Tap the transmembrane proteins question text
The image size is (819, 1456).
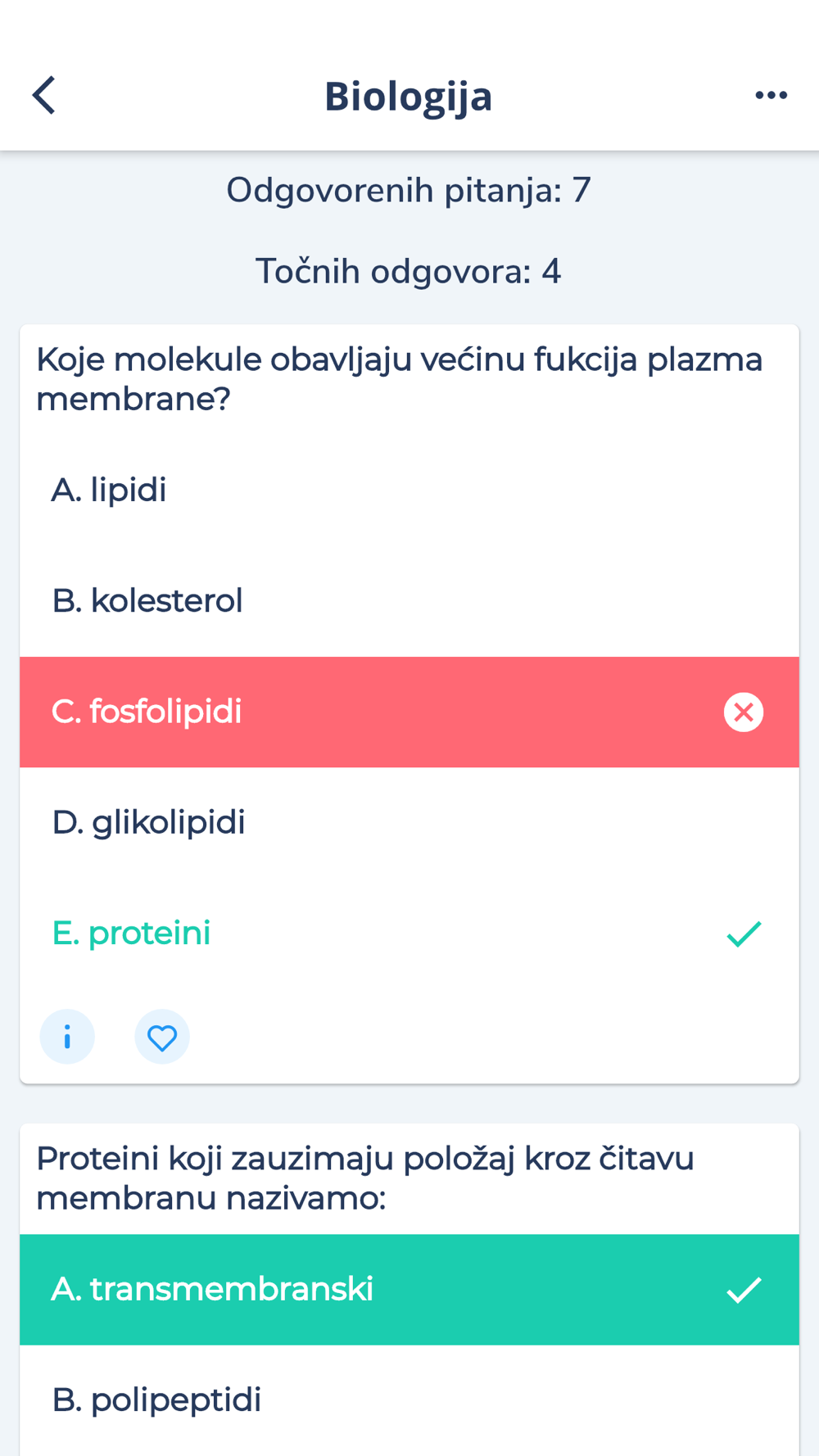pos(365,1178)
